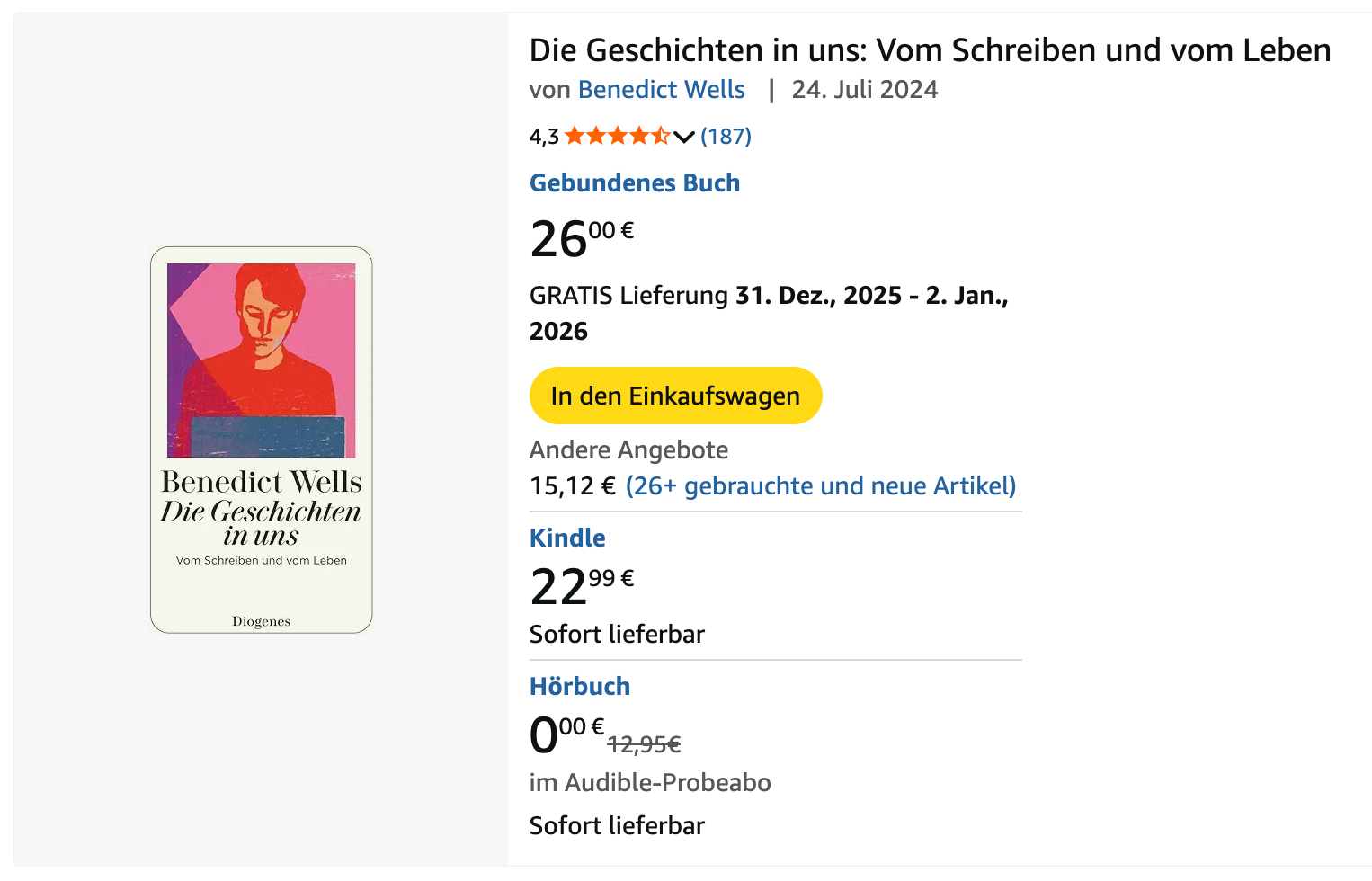
Task: Select the Hörbuch format
Action: click(x=580, y=686)
